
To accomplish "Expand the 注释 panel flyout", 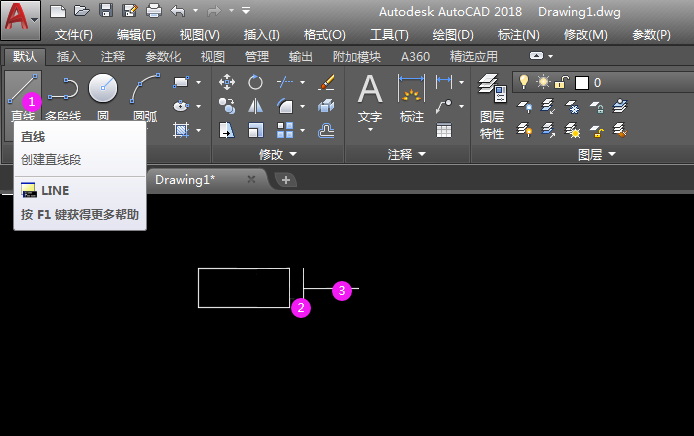I will point(407,154).
